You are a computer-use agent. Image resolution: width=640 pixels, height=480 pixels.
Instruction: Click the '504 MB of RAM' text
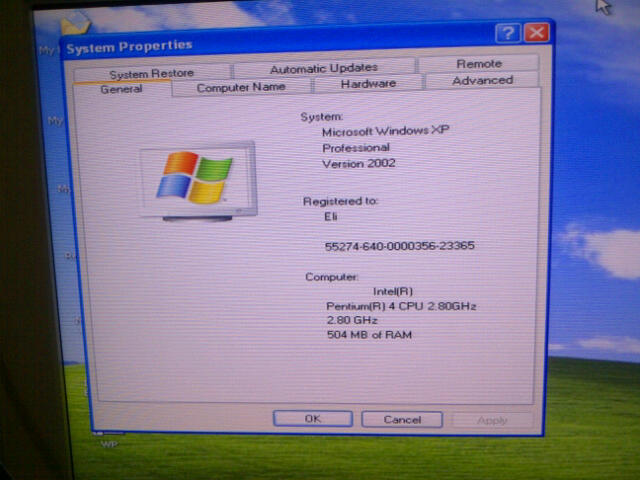point(369,335)
